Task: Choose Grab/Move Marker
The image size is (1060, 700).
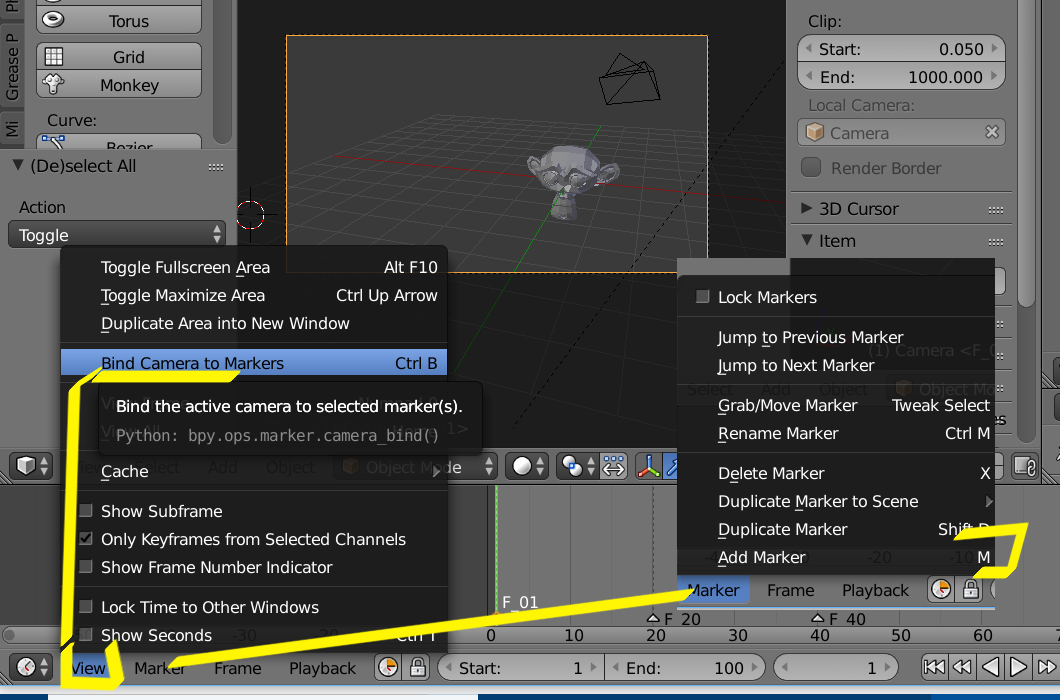Action: (836, 405)
